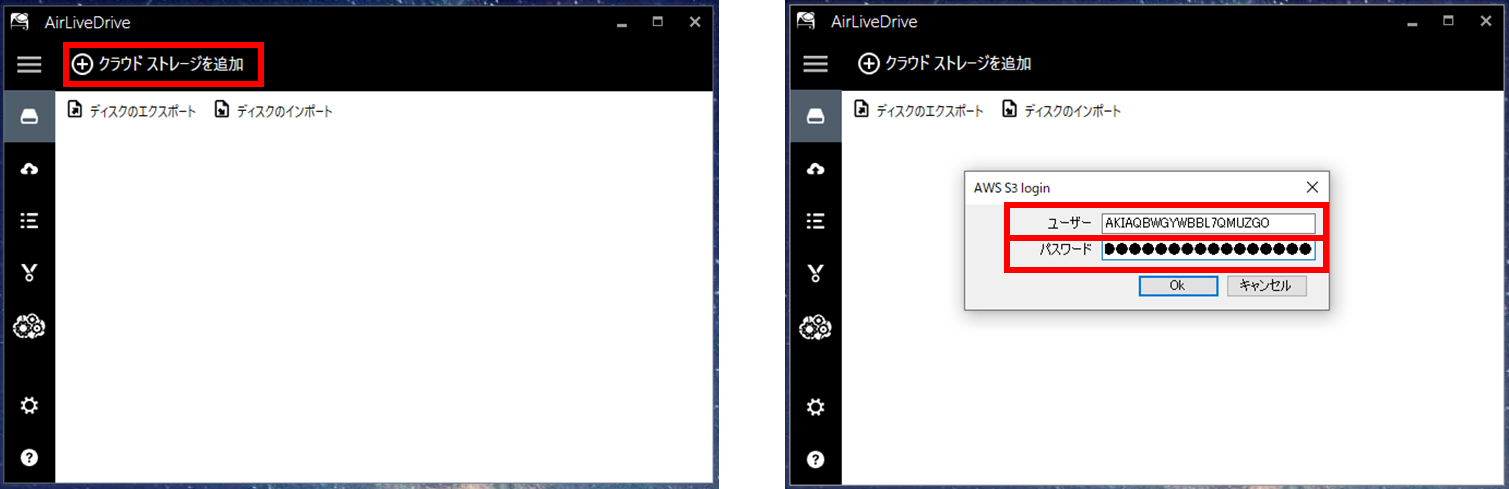The image size is (1509, 489).
Task: Open cloud upload sidebar icon in left window
Action: pyautogui.click(x=29, y=169)
